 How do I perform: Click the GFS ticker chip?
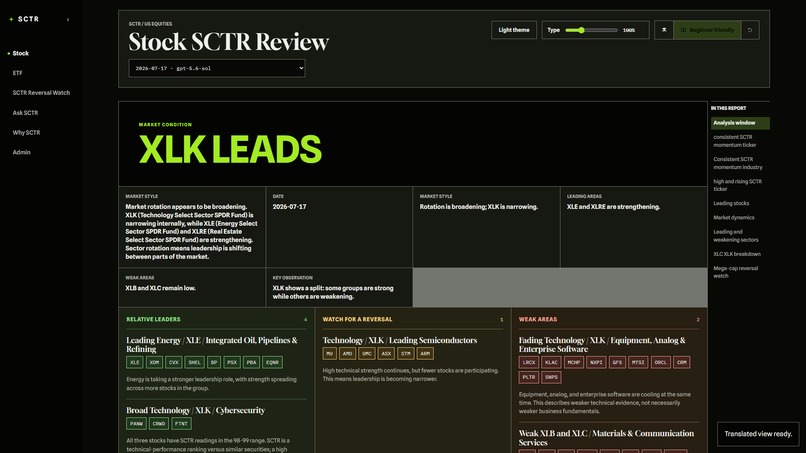(x=617, y=363)
